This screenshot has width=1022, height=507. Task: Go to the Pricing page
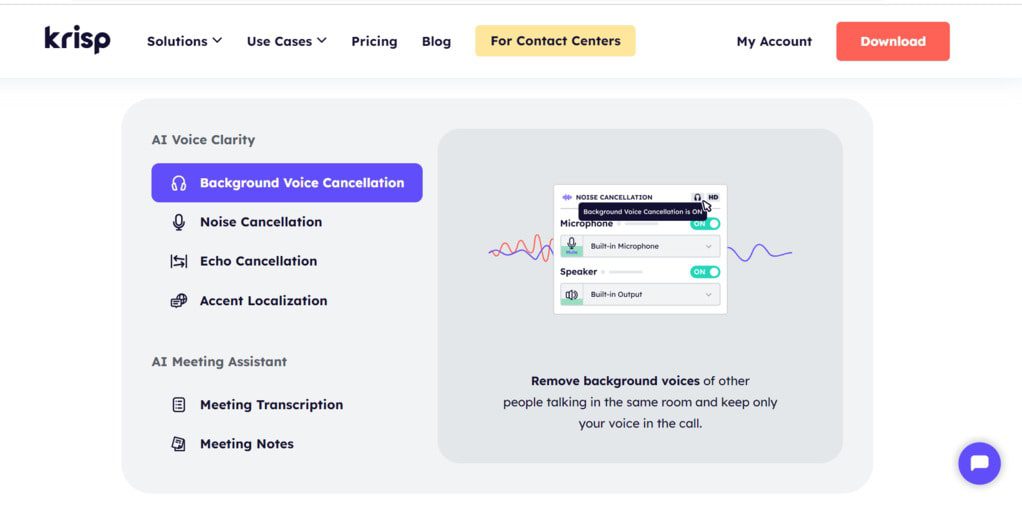pyautogui.click(x=374, y=41)
